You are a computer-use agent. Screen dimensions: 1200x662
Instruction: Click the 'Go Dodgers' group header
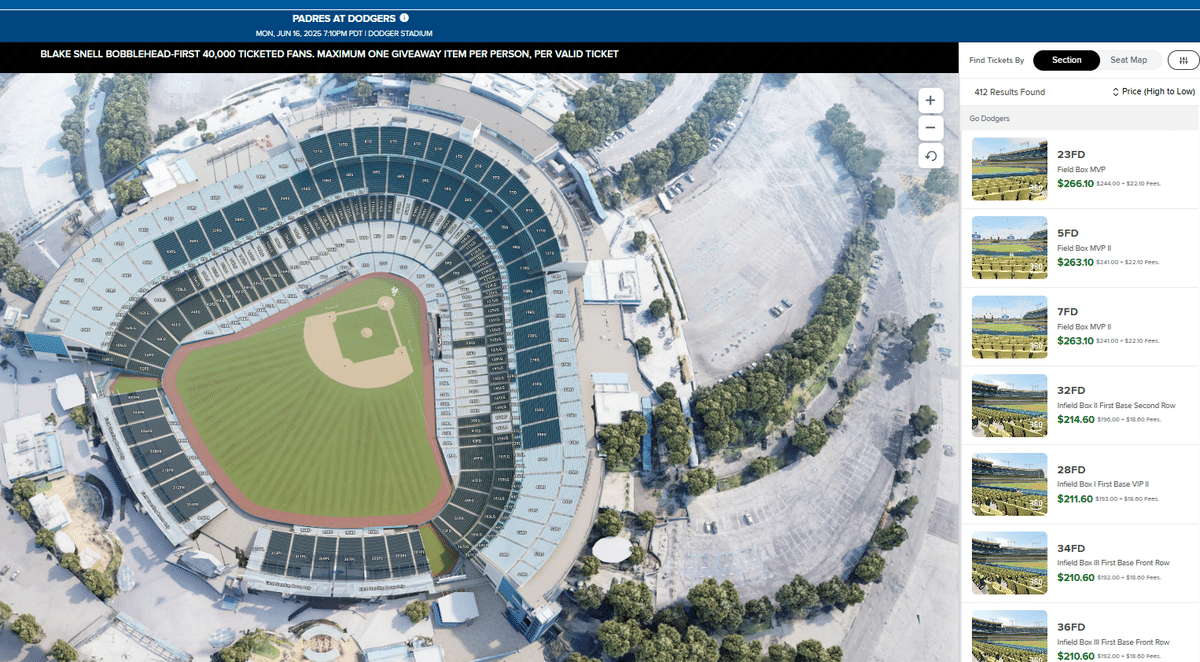[989, 118]
